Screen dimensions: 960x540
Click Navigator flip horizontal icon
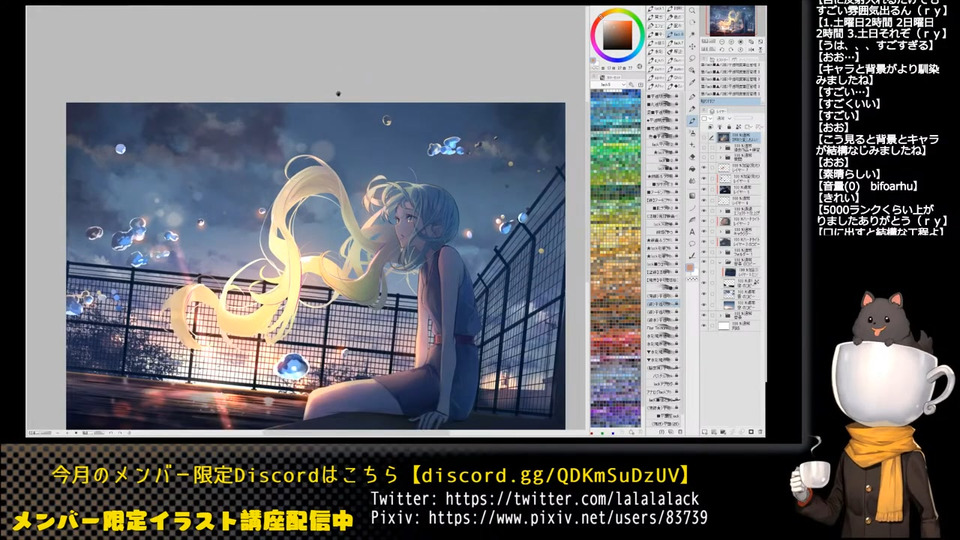752,50
